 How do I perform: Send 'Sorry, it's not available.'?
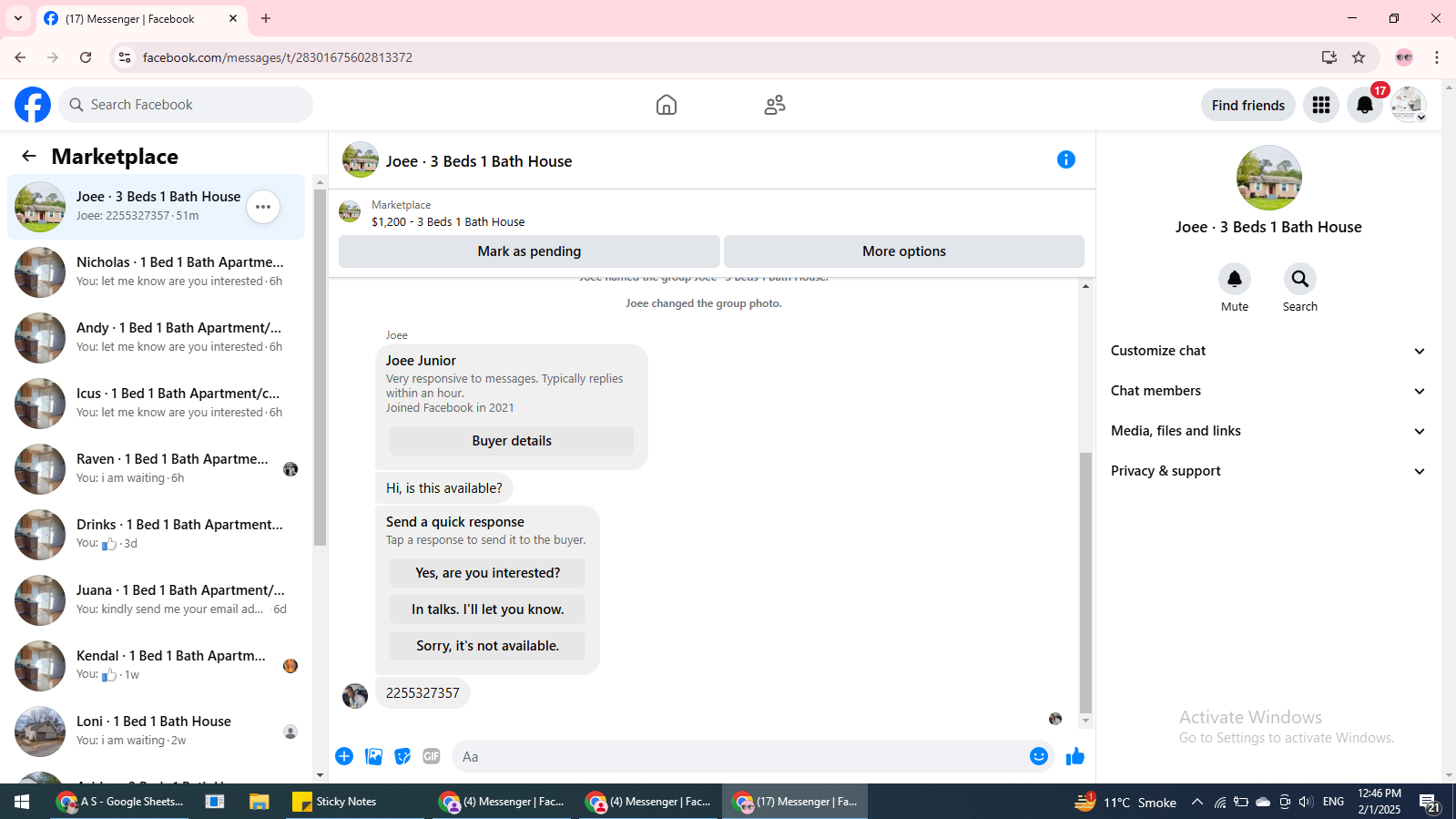(488, 646)
